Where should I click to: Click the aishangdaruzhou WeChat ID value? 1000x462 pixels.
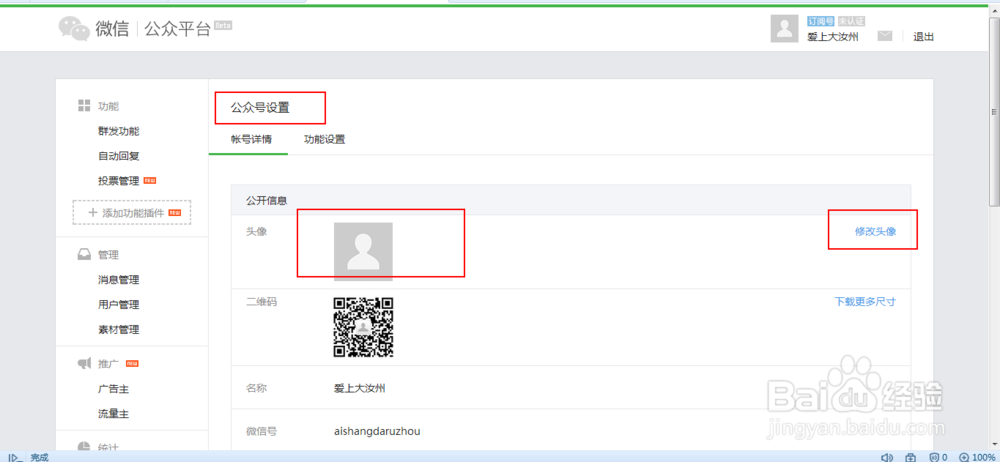377,431
